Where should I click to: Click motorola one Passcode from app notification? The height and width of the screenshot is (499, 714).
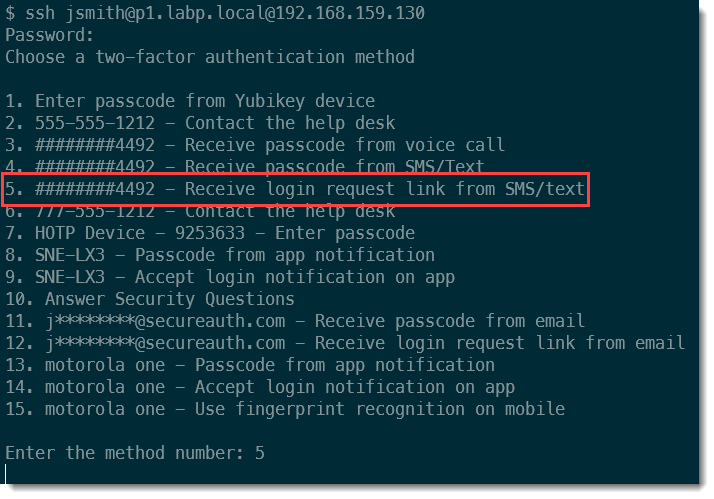pos(250,365)
